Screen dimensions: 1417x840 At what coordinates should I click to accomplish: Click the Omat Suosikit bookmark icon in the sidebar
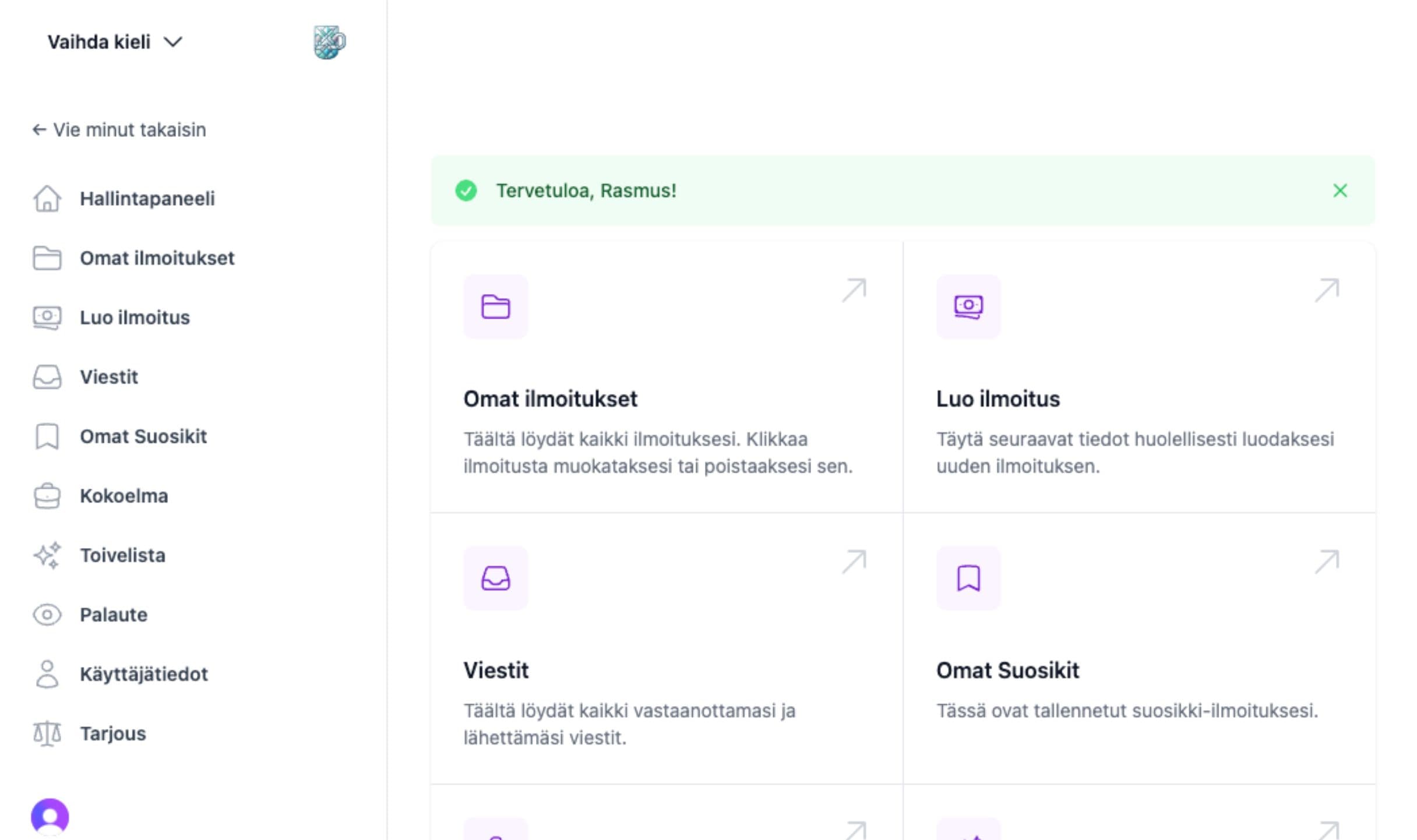pyautogui.click(x=47, y=436)
